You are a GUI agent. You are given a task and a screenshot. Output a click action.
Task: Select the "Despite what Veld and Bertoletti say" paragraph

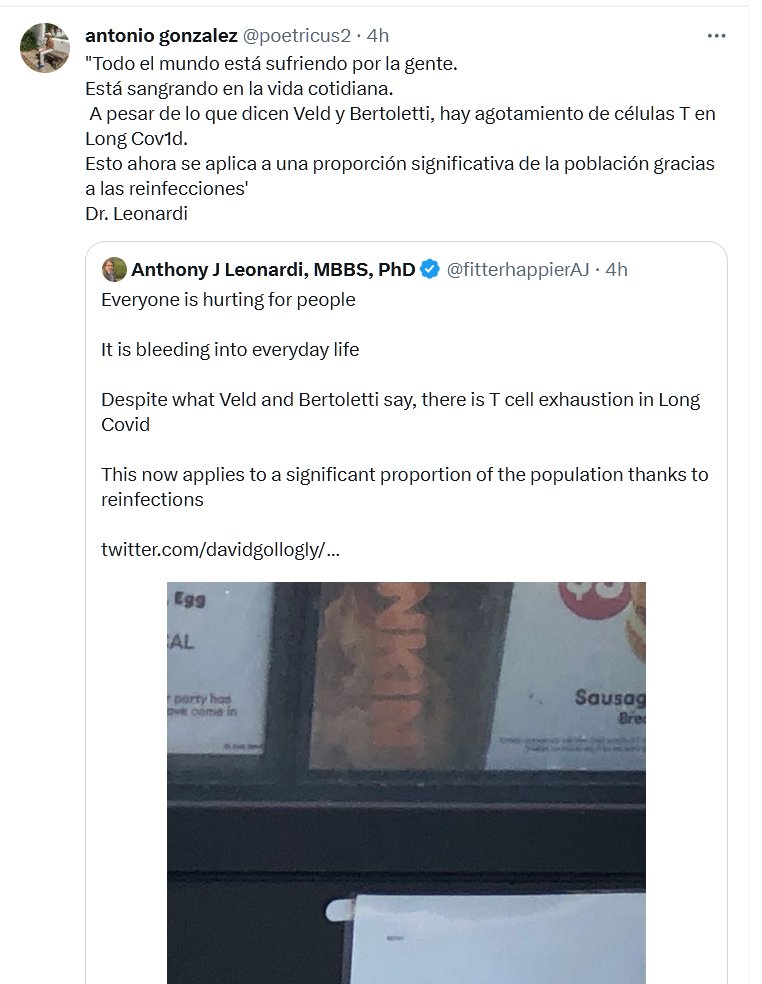point(400,411)
